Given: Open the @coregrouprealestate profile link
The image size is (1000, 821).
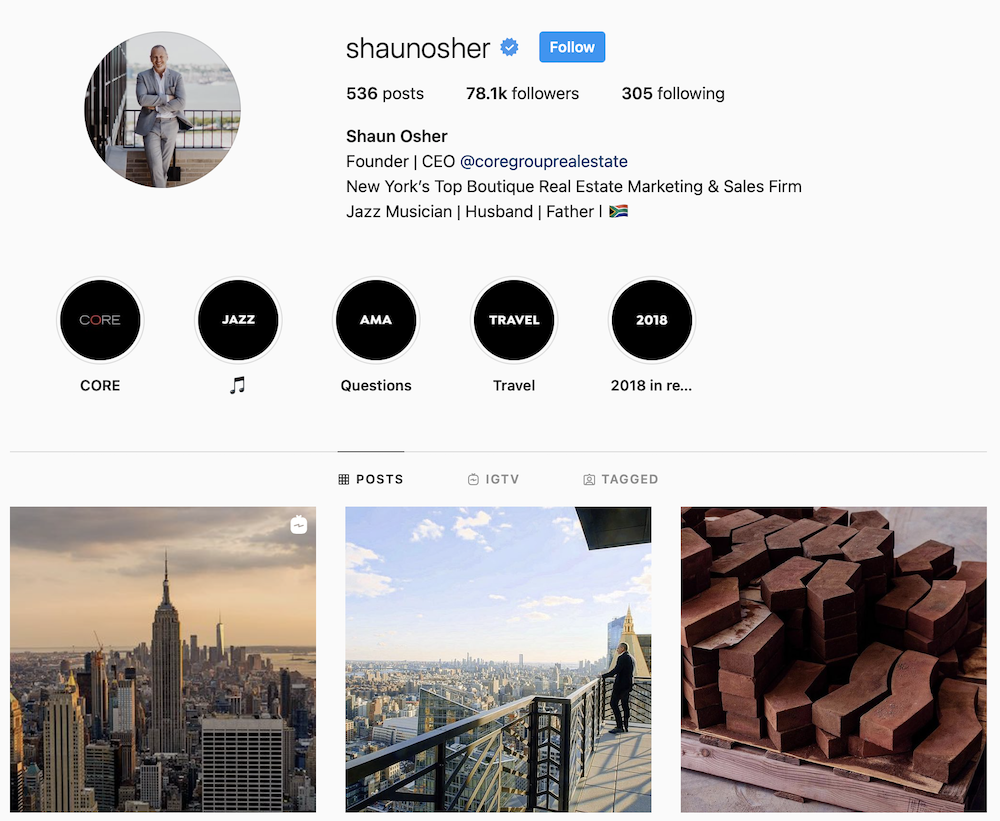Looking at the screenshot, I should point(543,161).
